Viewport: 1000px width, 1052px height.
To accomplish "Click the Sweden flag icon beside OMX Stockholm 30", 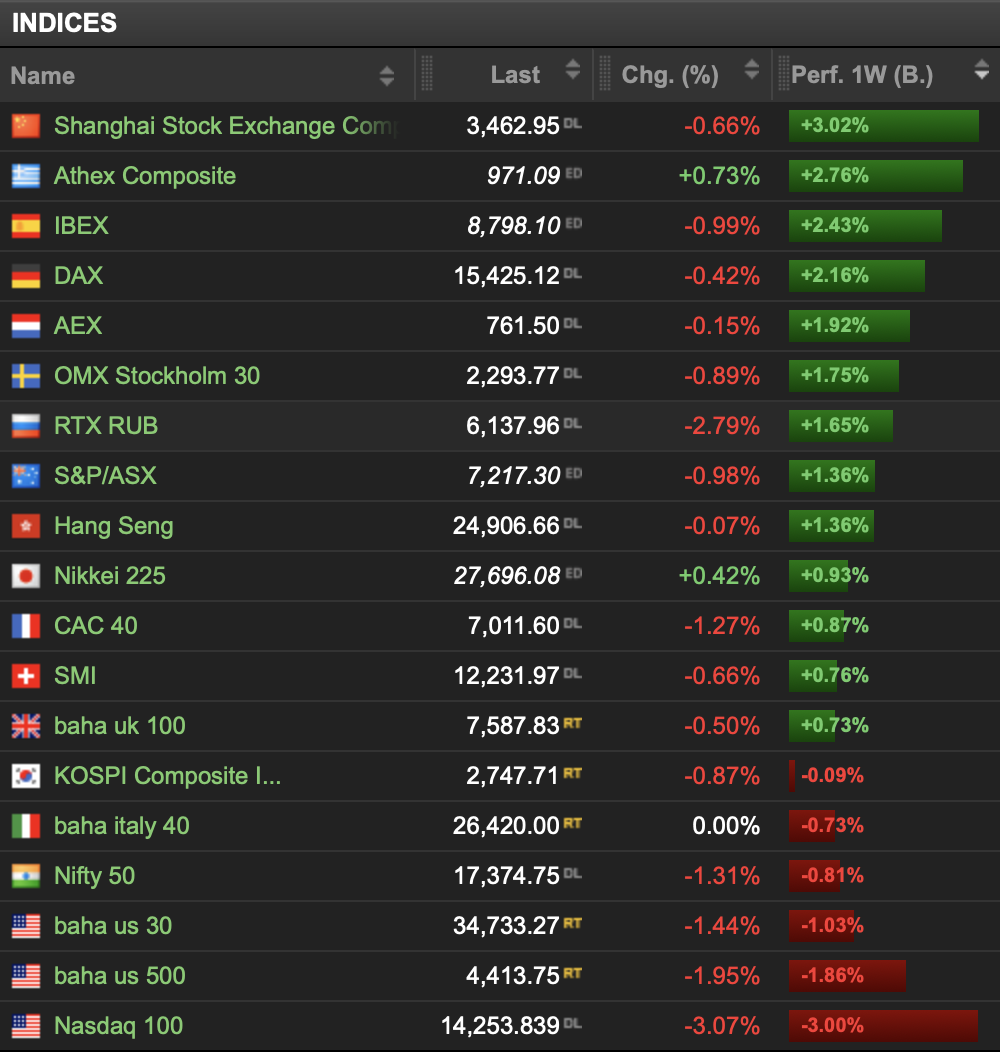I will pos(26,376).
